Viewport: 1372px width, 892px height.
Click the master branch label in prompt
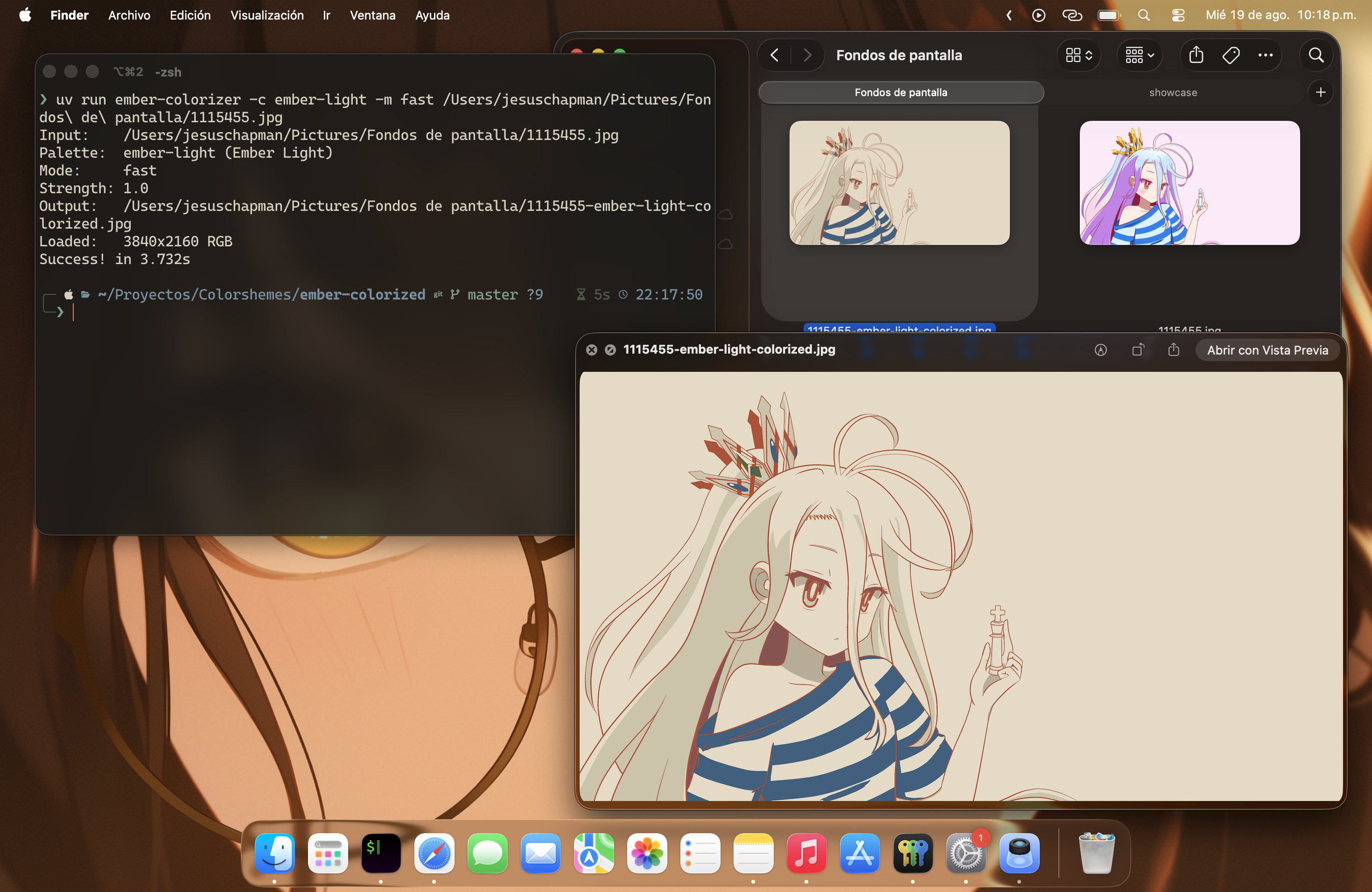492,294
